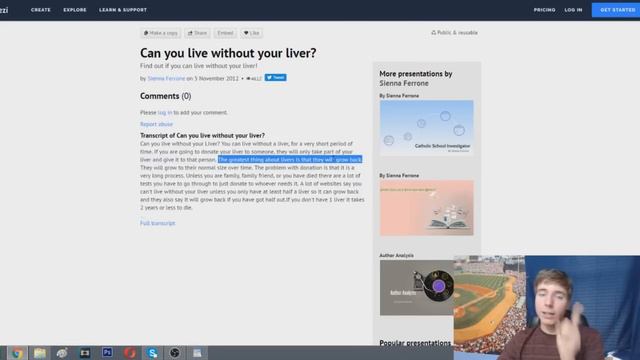Click the Public & reusable label
Viewport: 640px width, 360px height.
454,33
